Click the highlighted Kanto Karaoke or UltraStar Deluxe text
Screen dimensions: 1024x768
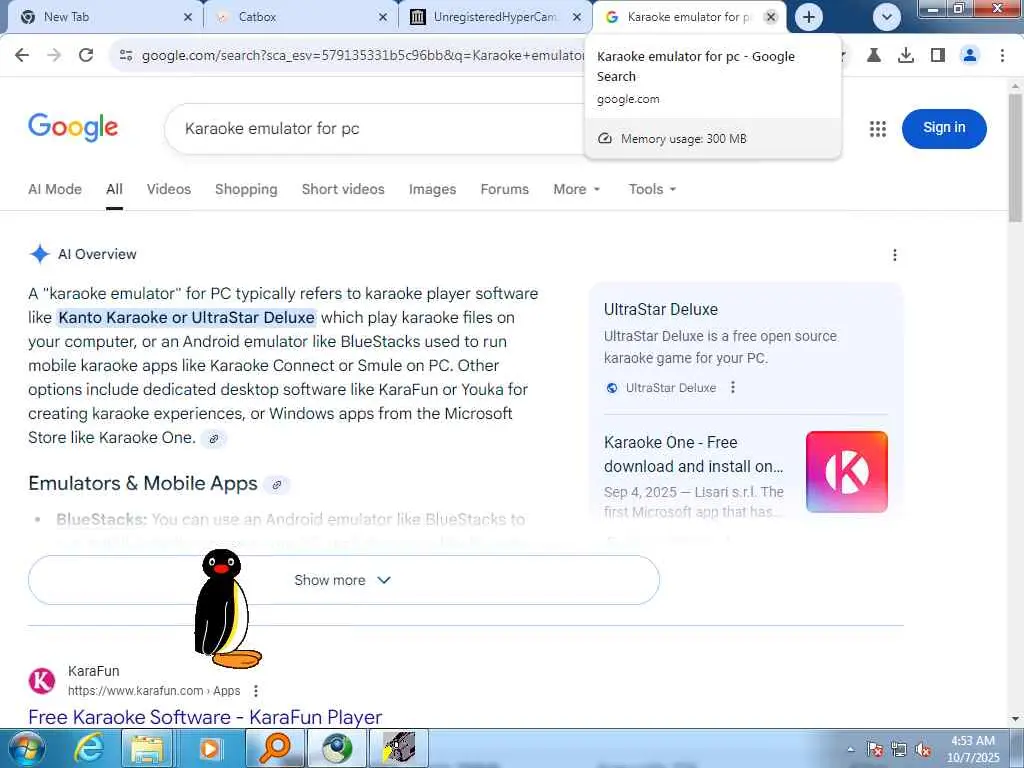(x=187, y=317)
